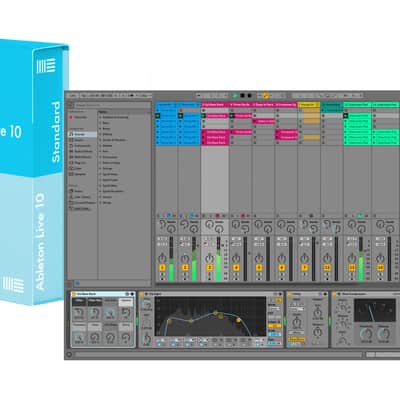Toggle track activator button number 6
This screenshot has height=400, width=400.
[x=282, y=267]
